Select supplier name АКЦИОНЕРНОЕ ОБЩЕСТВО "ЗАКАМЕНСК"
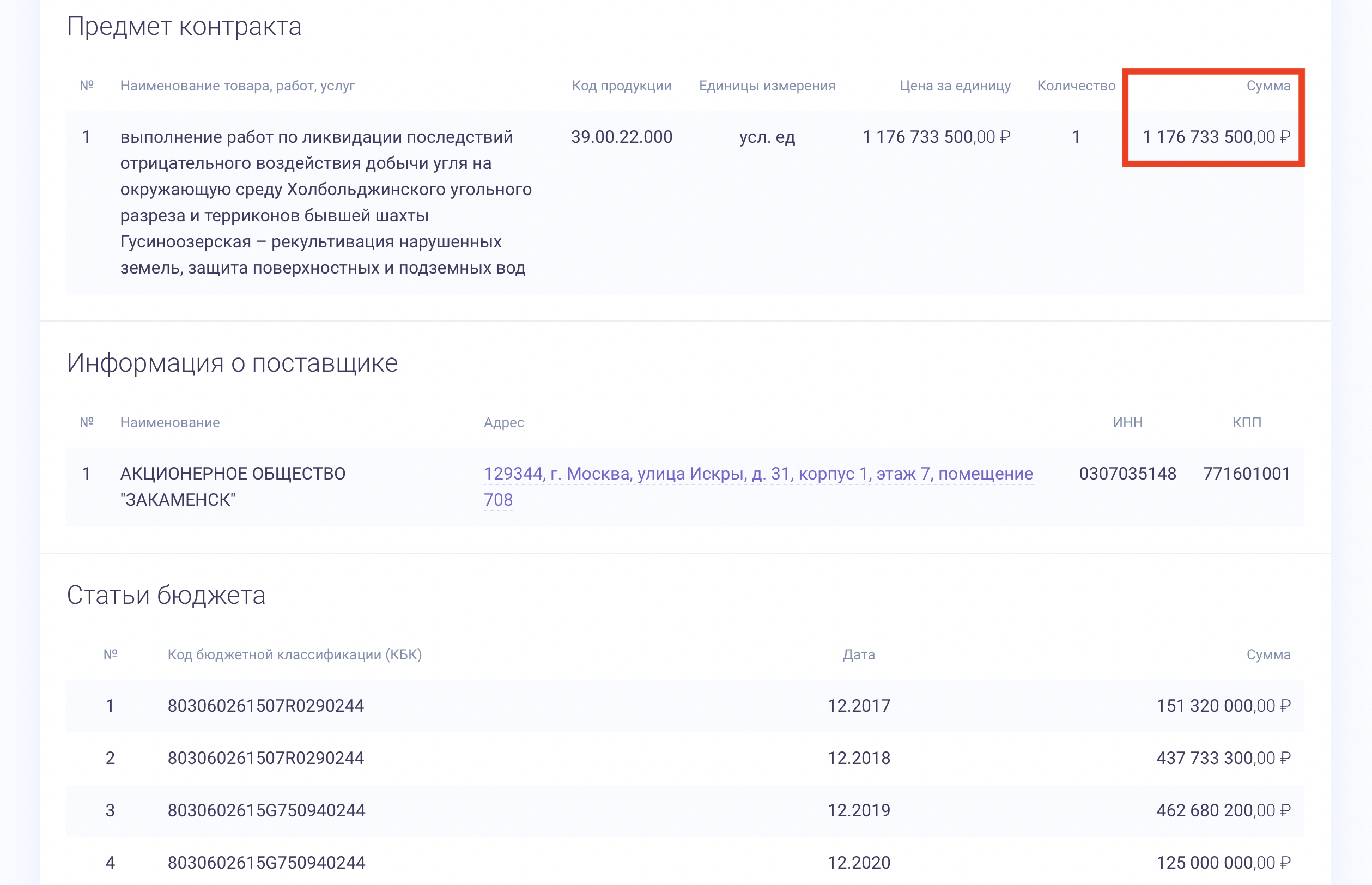This screenshot has height=885, width=1372. tap(233, 486)
